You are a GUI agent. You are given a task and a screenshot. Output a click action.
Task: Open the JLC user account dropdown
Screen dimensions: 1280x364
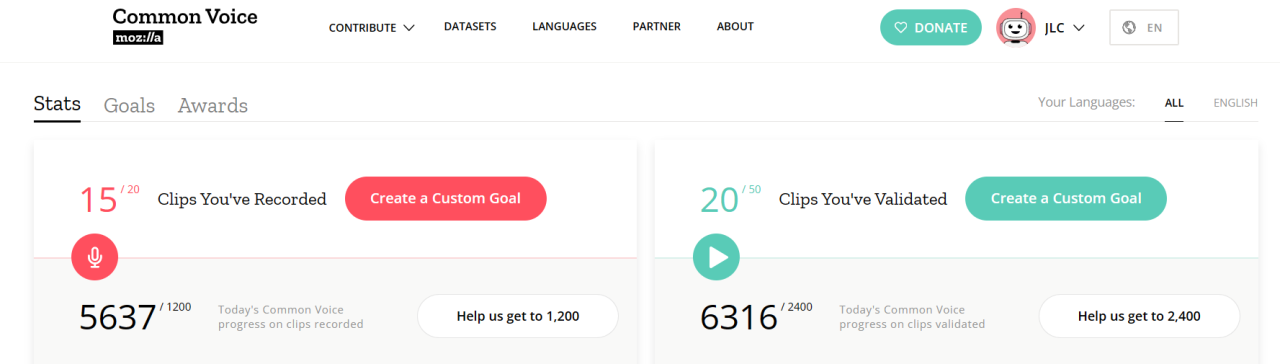pyautogui.click(x=1065, y=28)
